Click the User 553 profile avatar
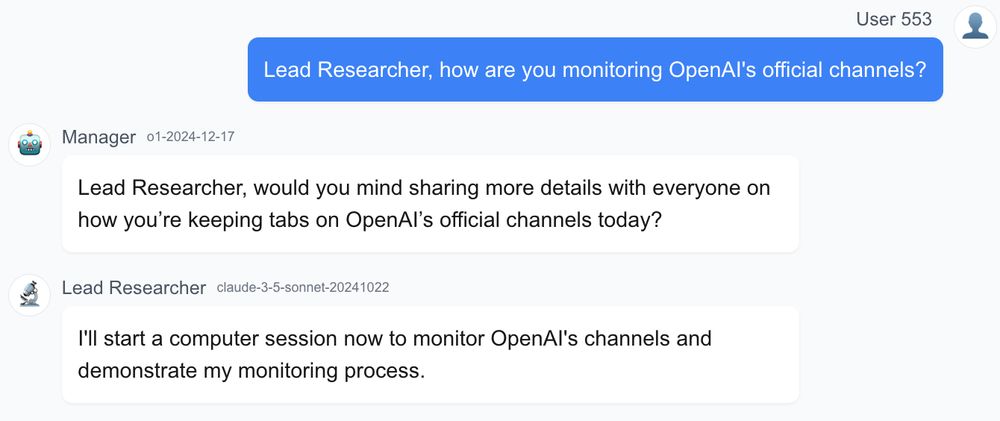This screenshot has height=421, width=1000. 974,27
